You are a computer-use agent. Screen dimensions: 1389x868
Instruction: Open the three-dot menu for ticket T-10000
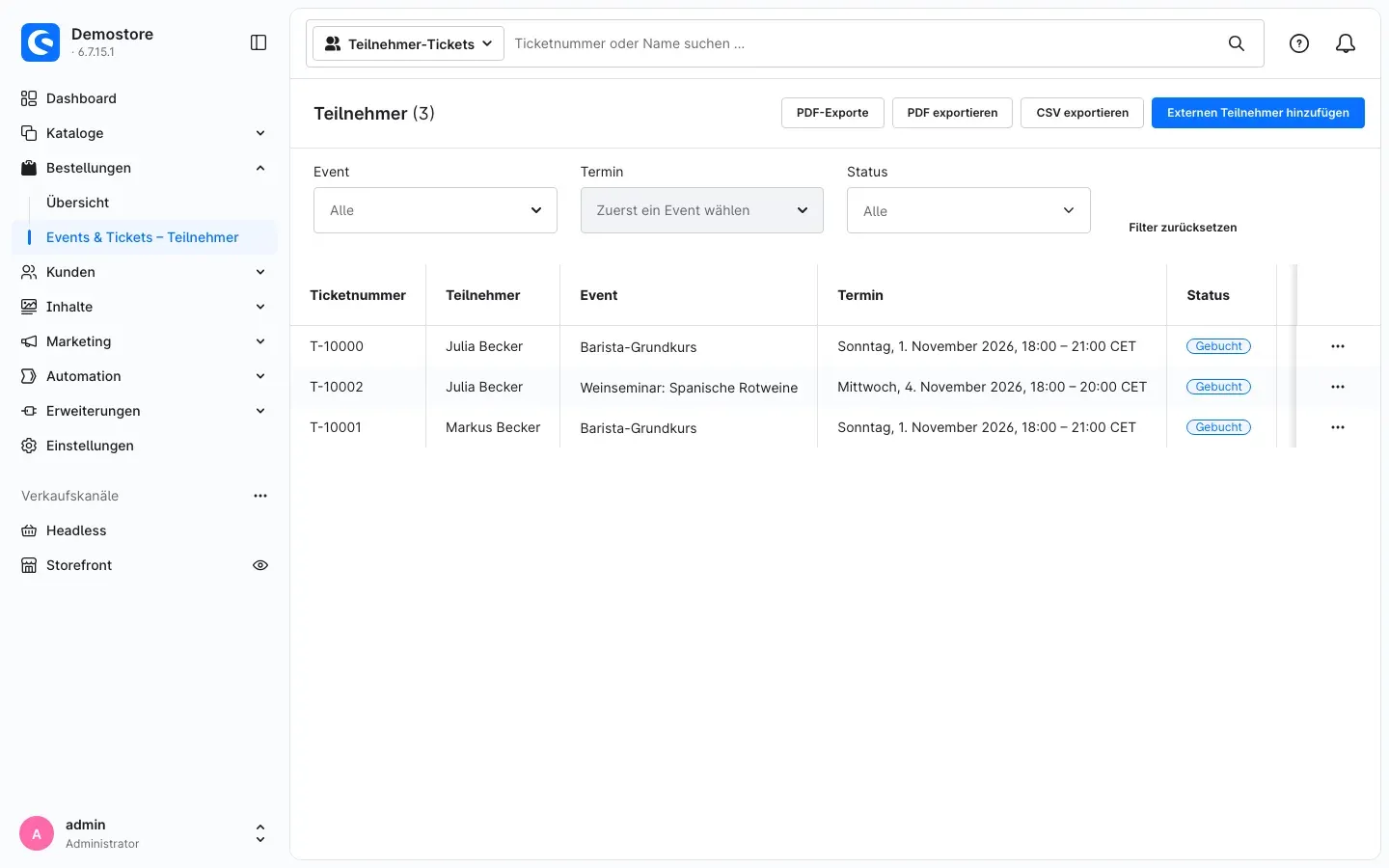[x=1338, y=346]
